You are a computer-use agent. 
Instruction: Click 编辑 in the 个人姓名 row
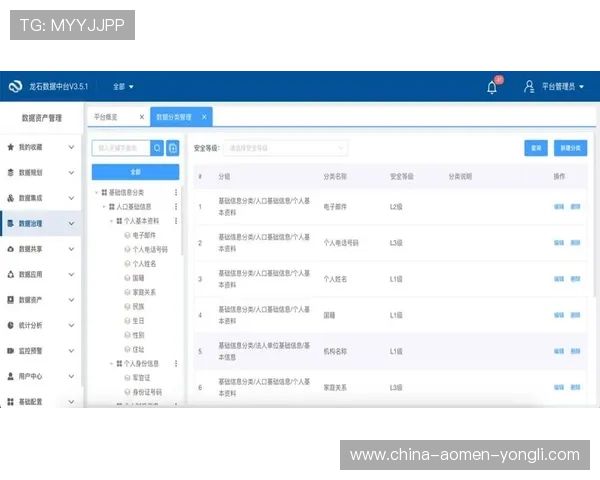559,279
